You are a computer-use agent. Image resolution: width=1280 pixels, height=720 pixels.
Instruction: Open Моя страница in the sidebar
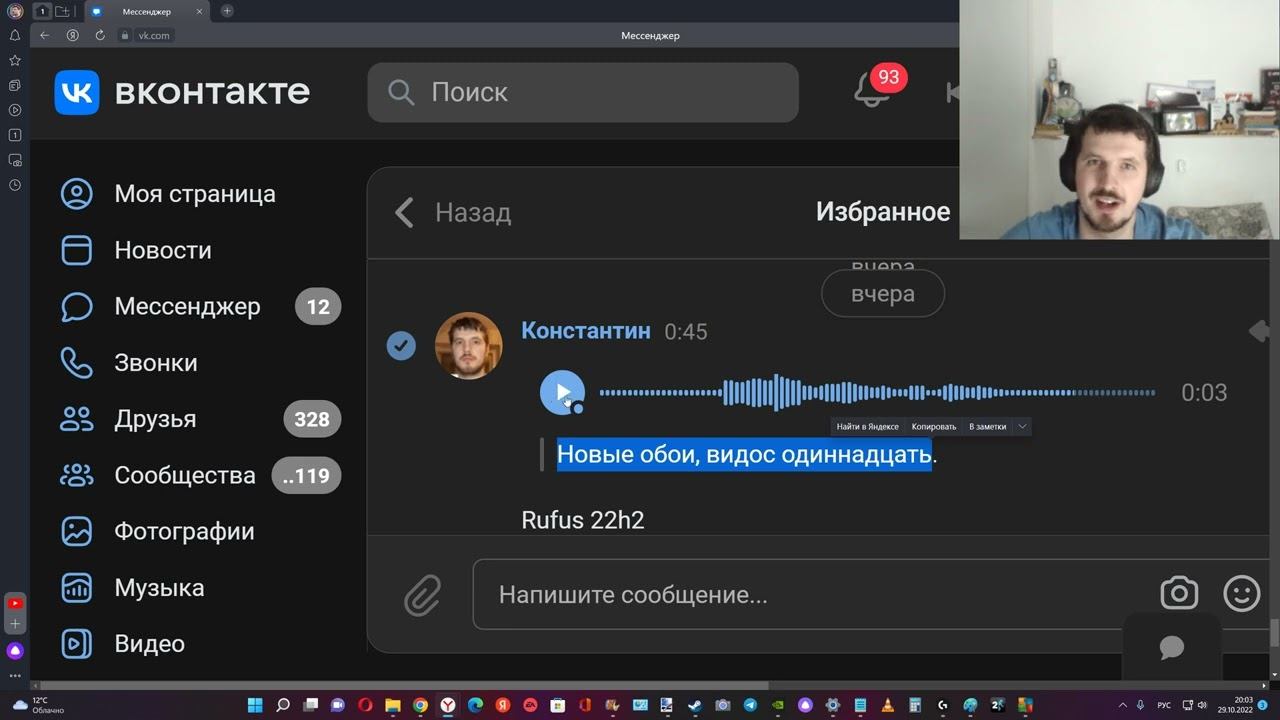pyautogui.click(x=168, y=194)
